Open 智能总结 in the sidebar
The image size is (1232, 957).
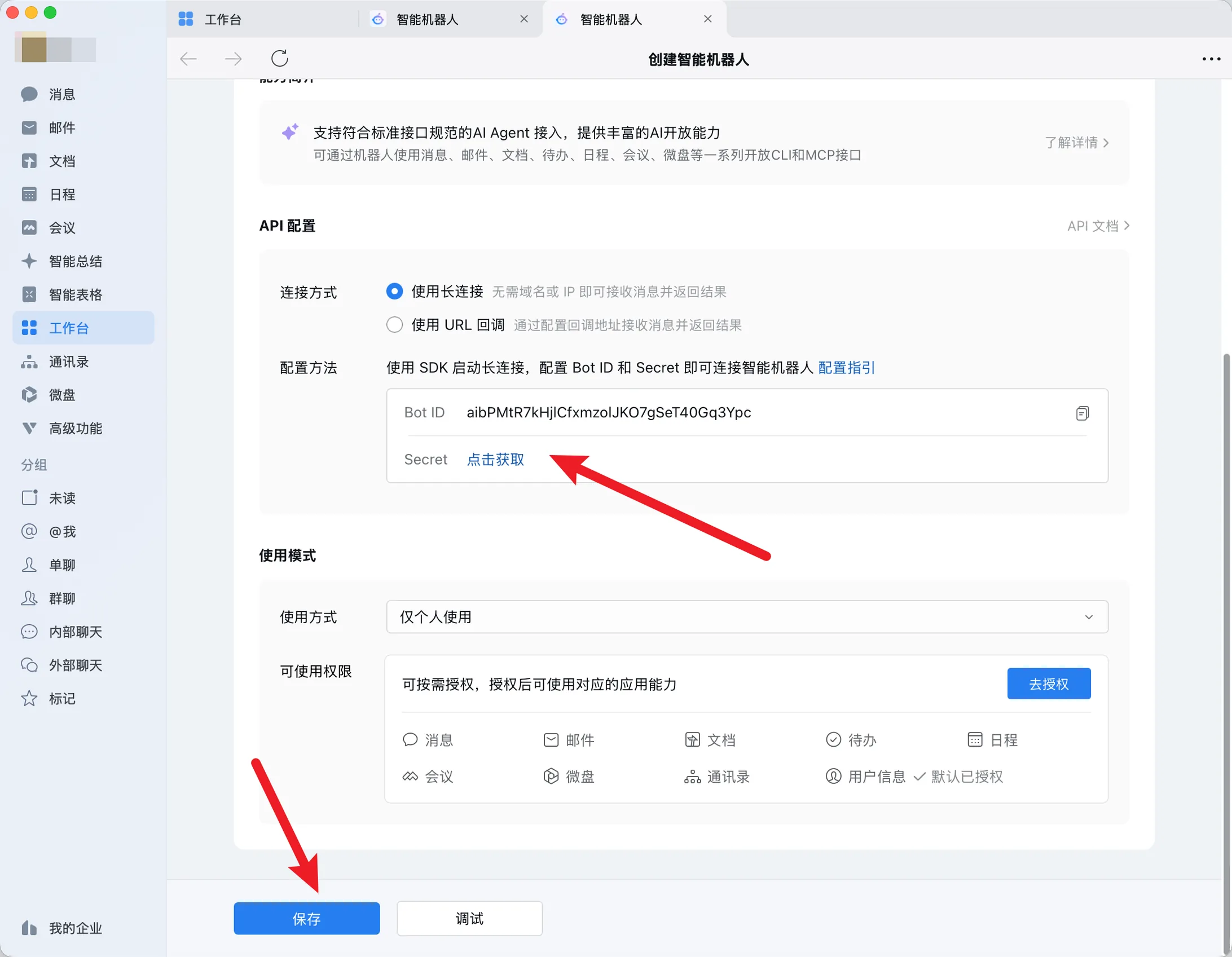click(83, 261)
